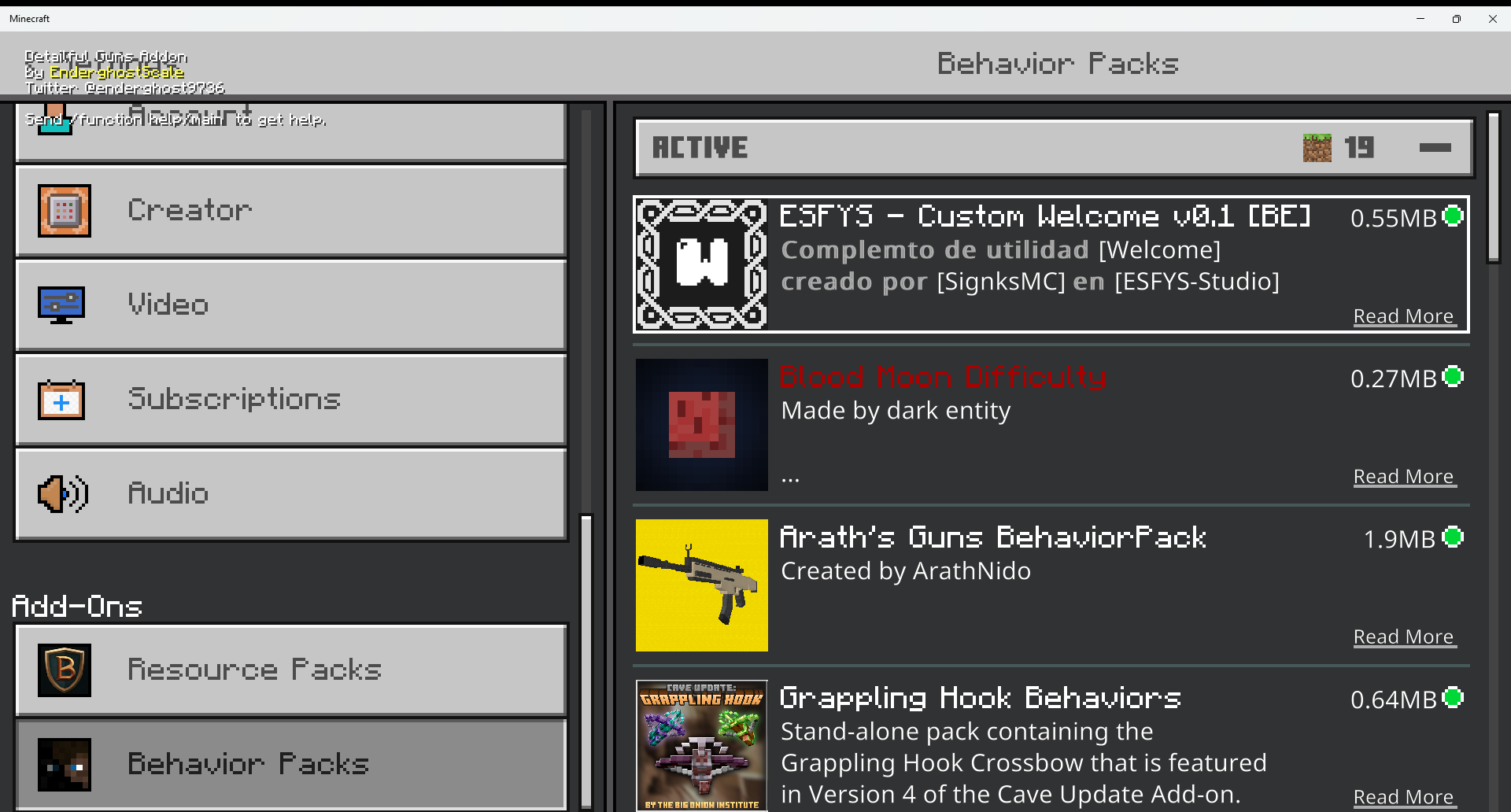Click the pack list scrollbar thumb
Viewport: 1511px width, 812px height.
(1494, 187)
